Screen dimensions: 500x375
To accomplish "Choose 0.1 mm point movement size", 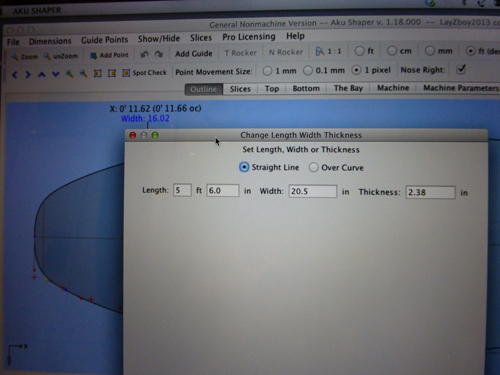I will click(308, 70).
